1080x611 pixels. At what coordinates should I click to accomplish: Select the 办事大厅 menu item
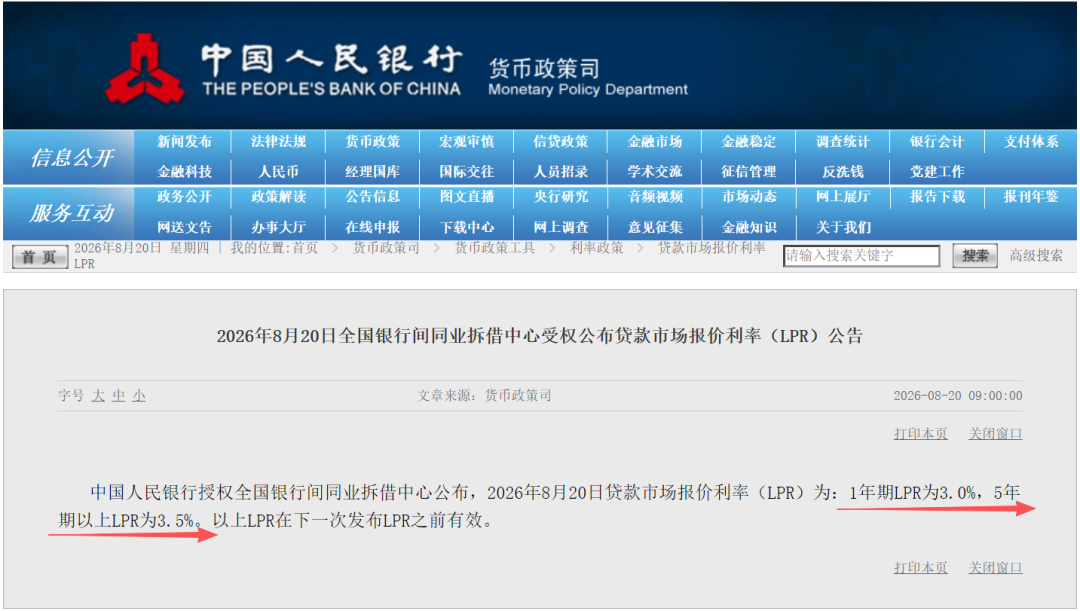point(278,227)
